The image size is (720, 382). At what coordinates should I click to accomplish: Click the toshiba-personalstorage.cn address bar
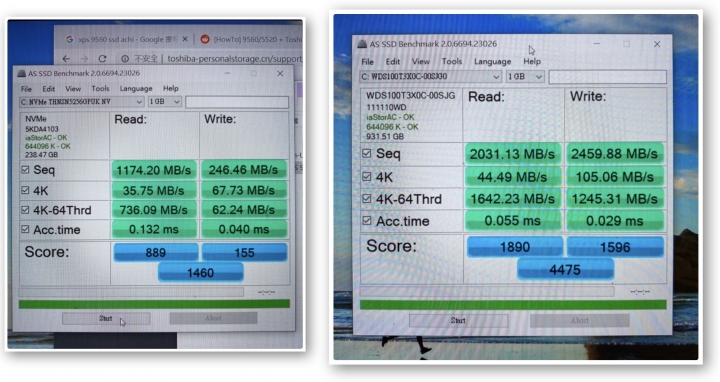234,59
